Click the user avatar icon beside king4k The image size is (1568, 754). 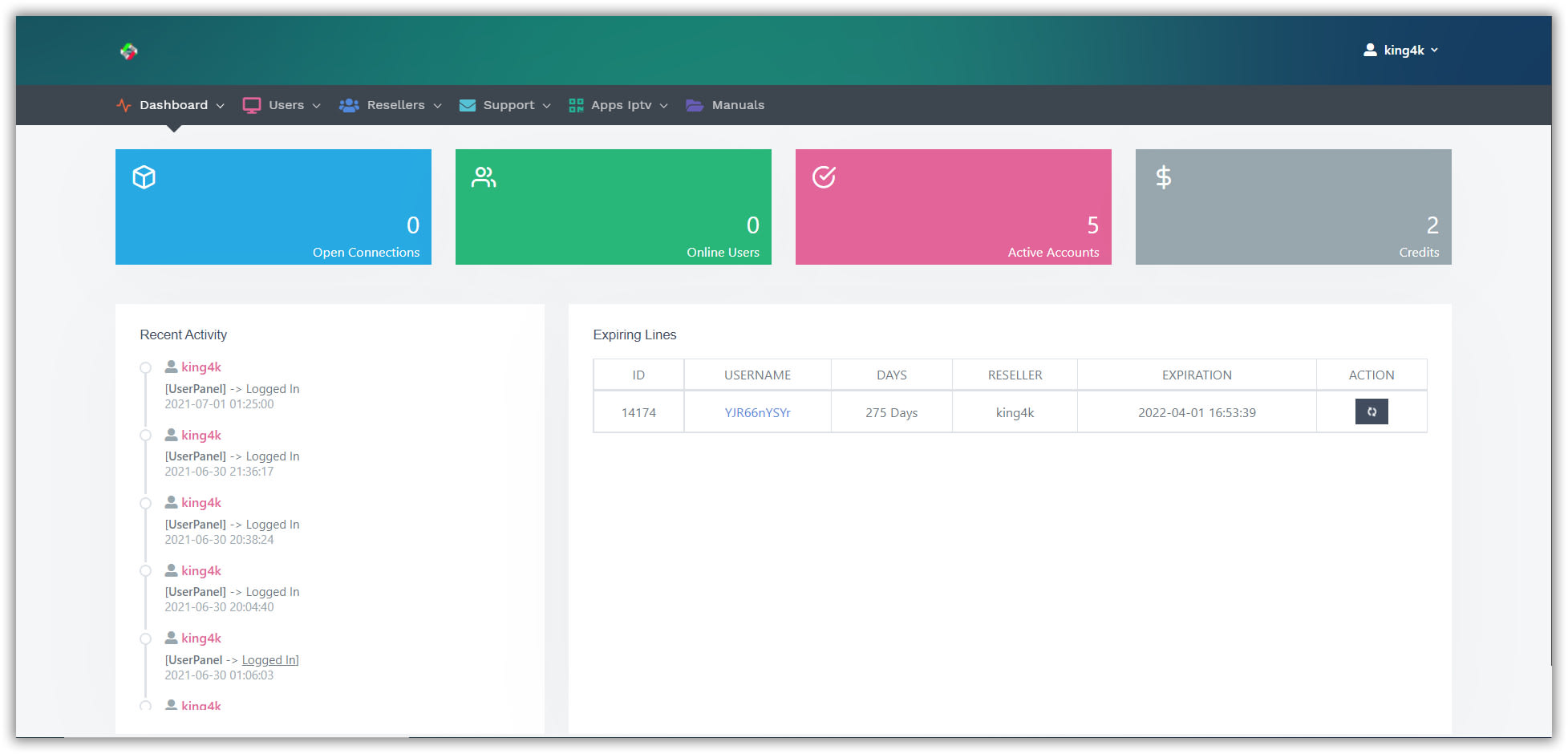1368,49
